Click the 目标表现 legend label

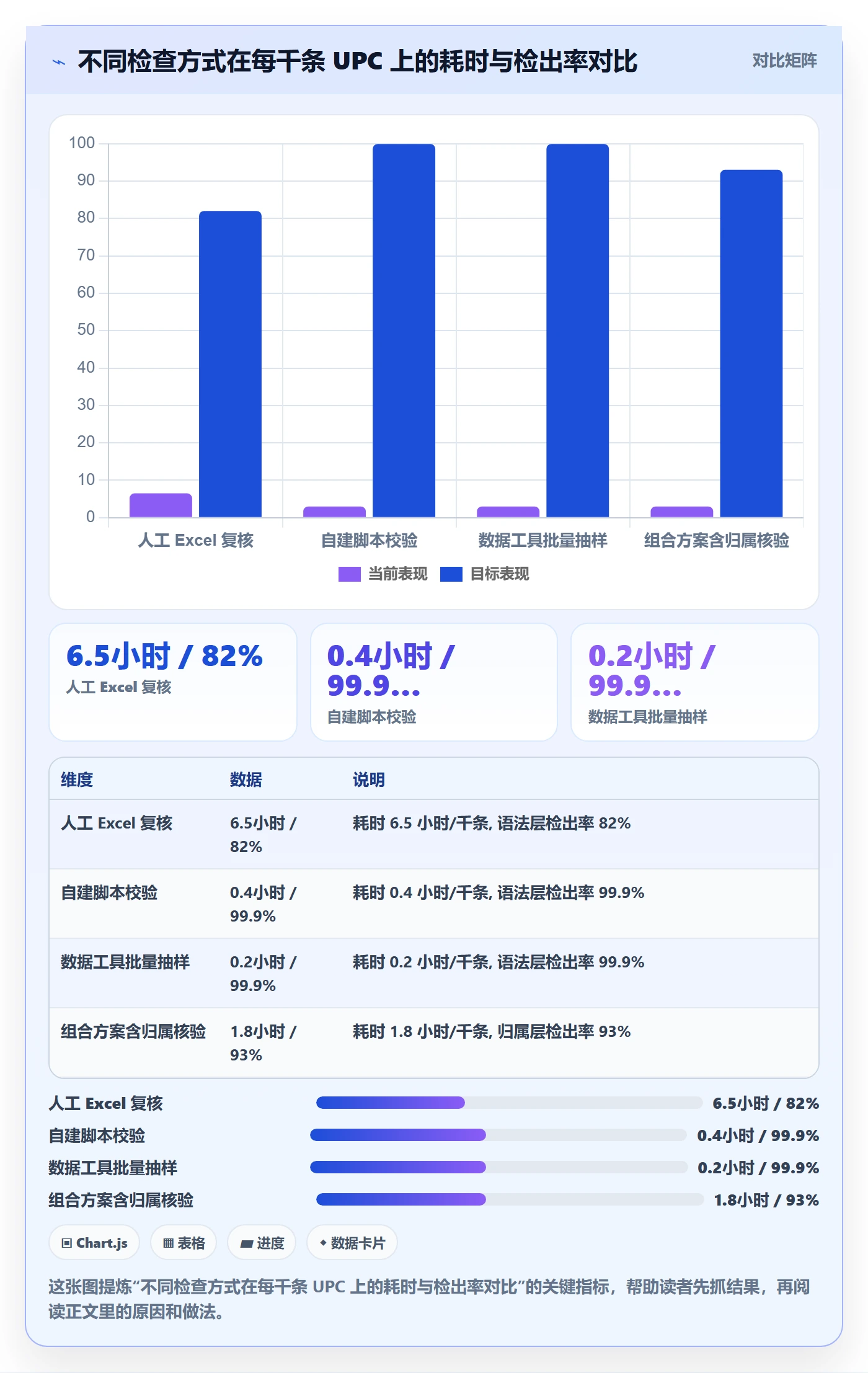[499, 574]
